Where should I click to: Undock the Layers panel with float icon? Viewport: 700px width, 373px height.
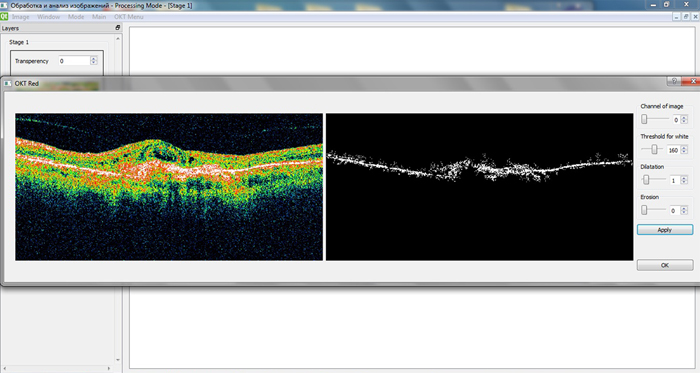[x=117, y=28]
